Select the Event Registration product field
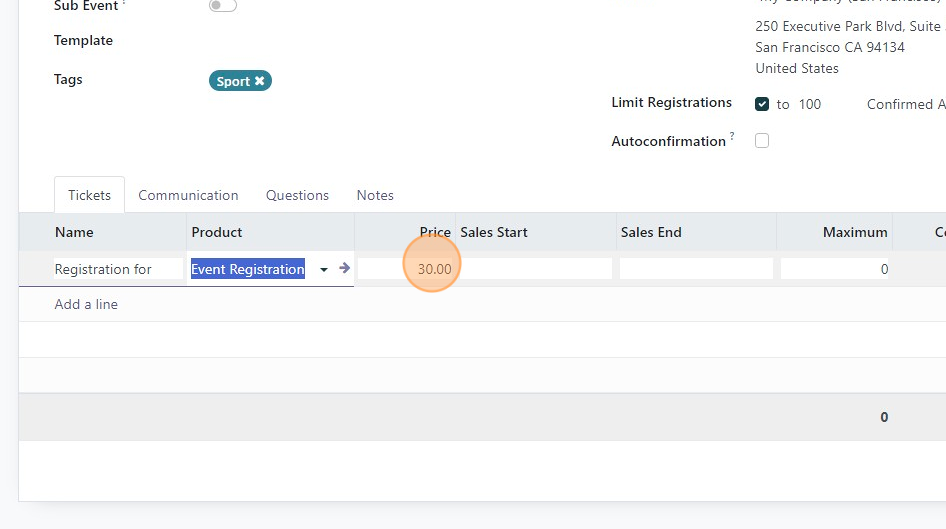The width and height of the screenshot is (946, 529). tap(247, 269)
